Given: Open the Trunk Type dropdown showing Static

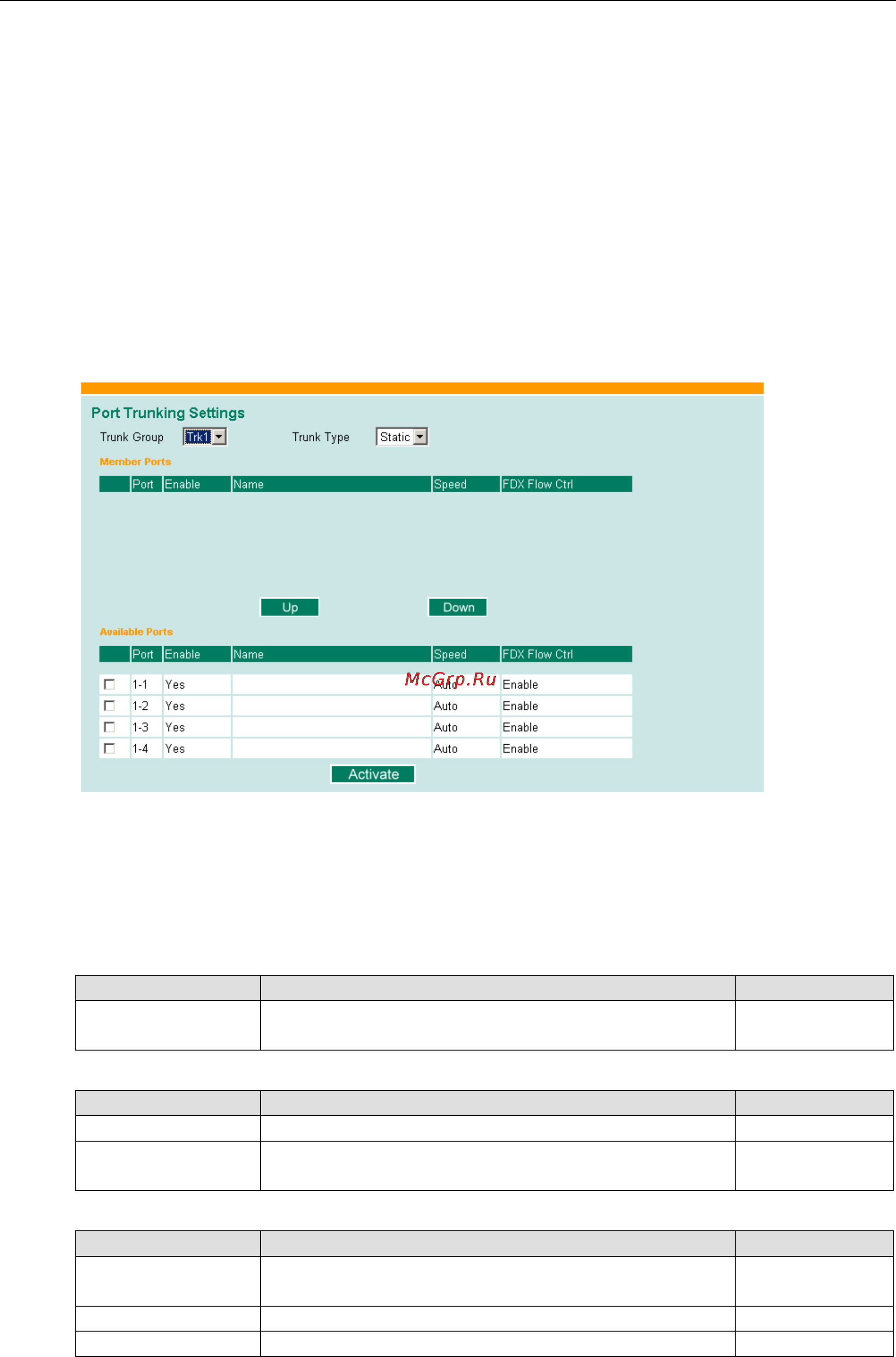Looking at the screenshot, I should click(x=402, y=437).
